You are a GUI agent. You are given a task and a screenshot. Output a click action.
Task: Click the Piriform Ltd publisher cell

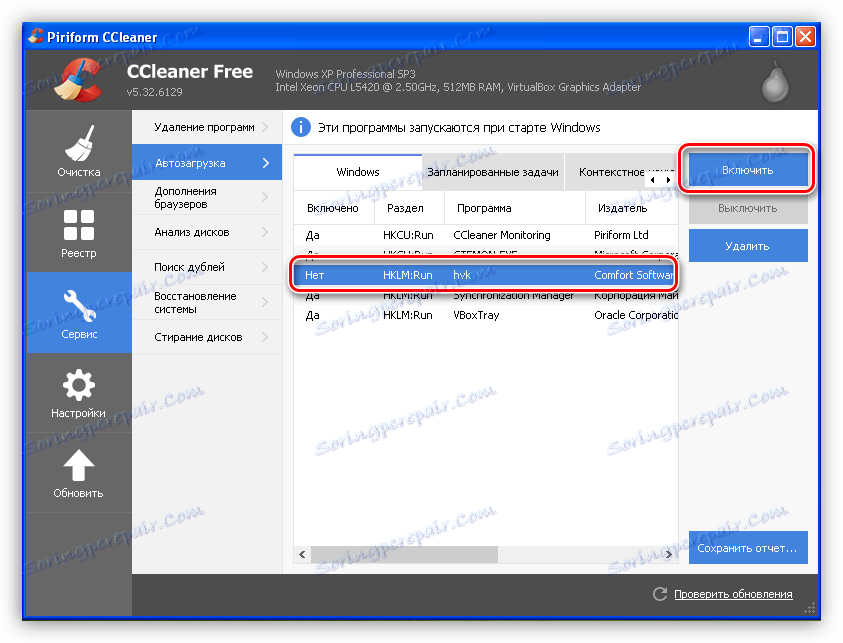[x=621, y=235]
